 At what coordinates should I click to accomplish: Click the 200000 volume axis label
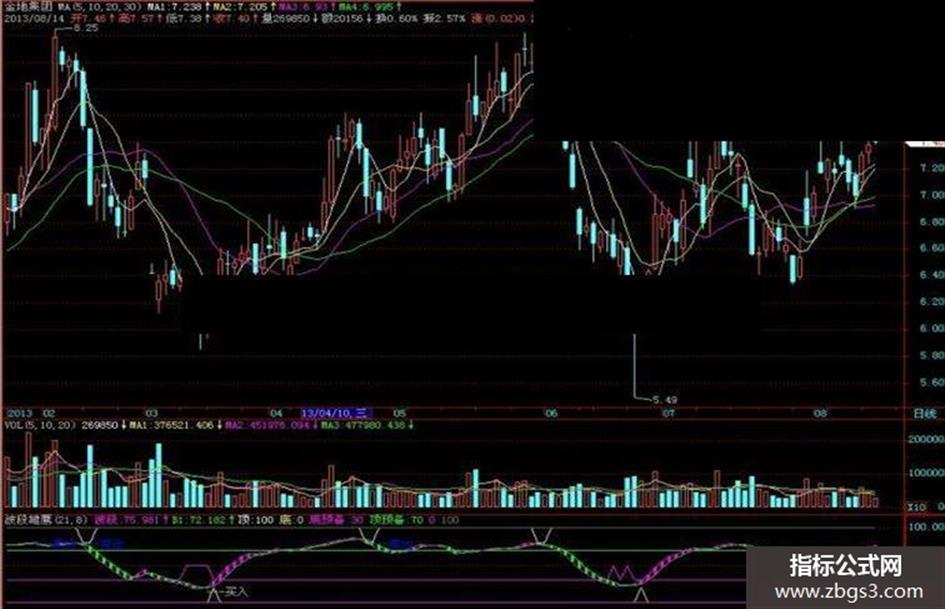point(926,440)
